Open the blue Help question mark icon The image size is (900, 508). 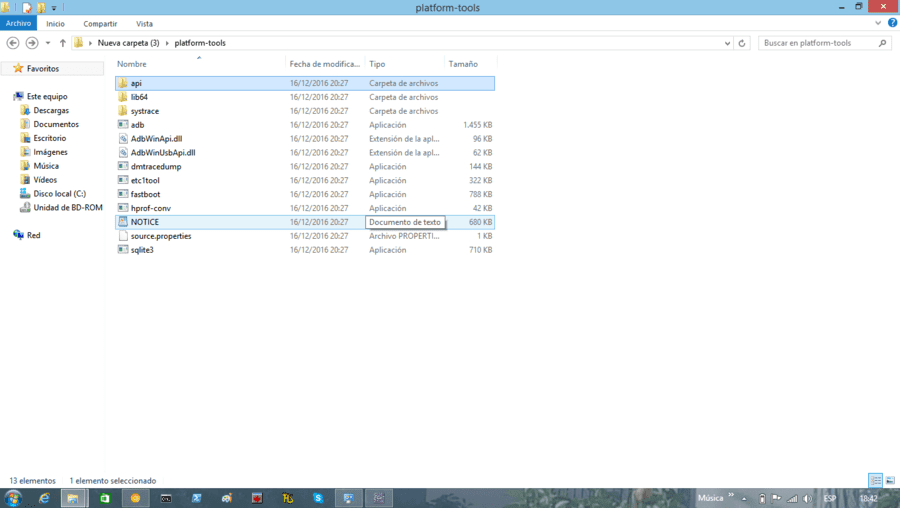[892, 23]
